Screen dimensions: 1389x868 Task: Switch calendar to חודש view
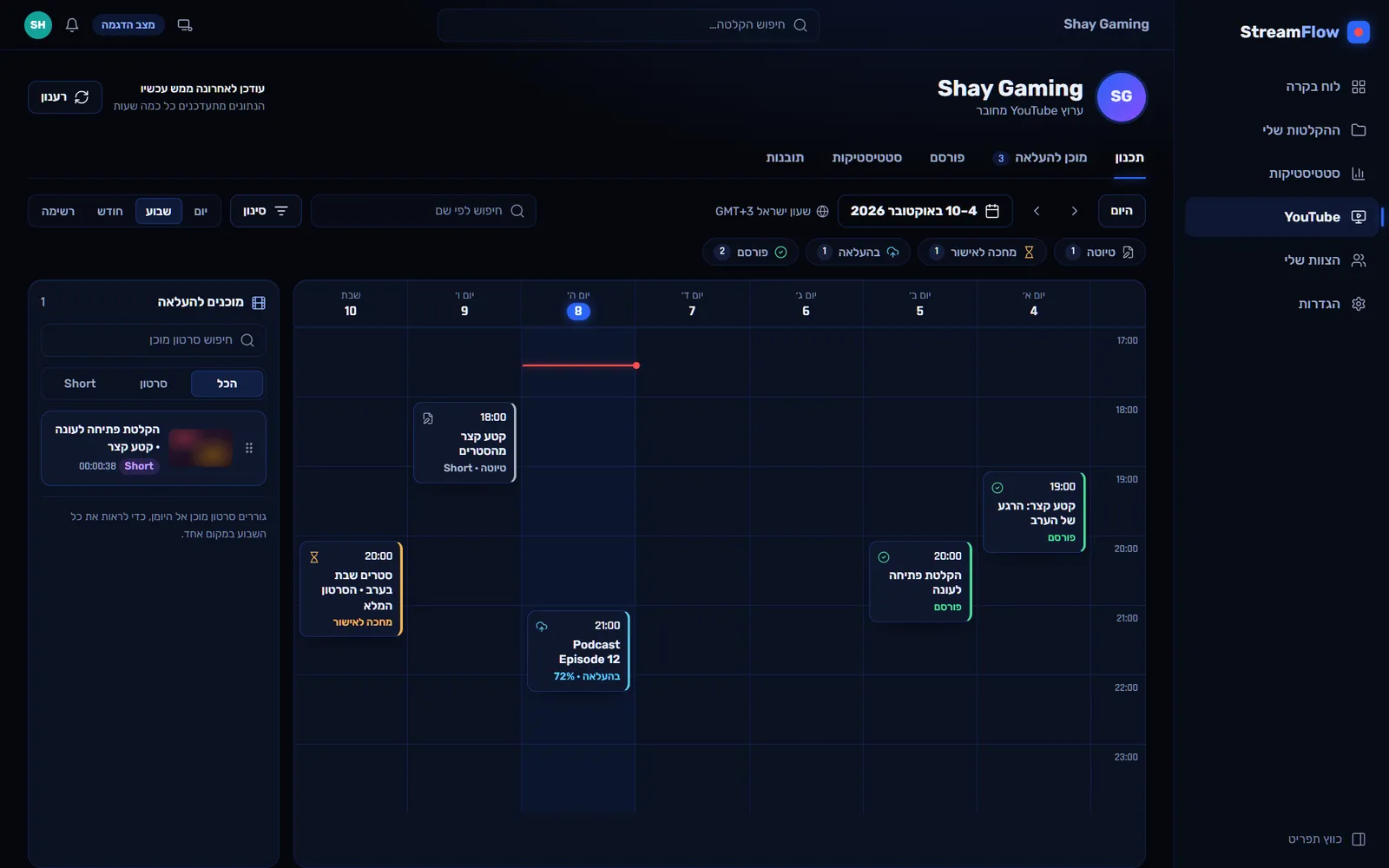click(x=109, y=211)
